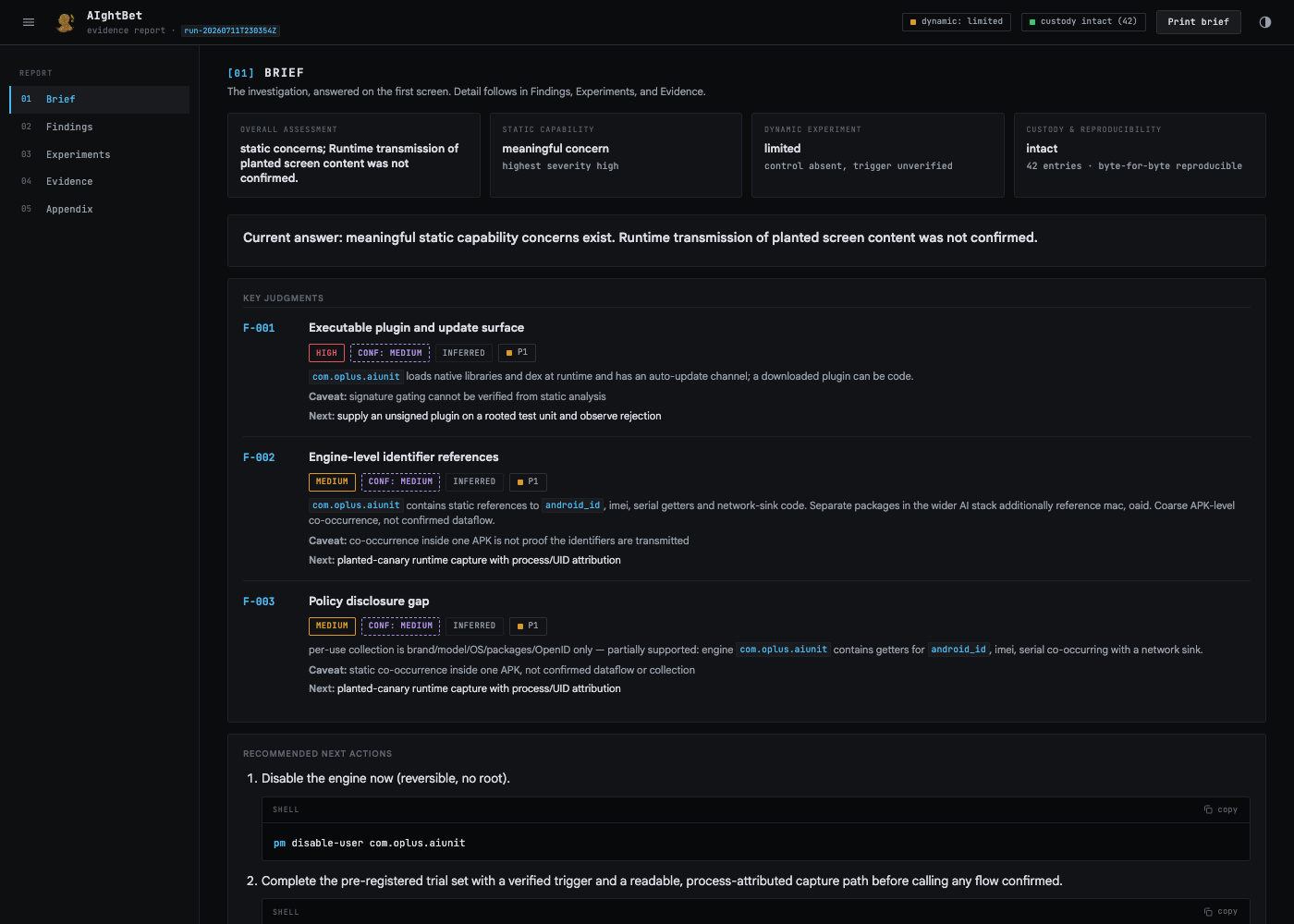
Task: Click android_id code tag in F-002
Action: click(572, 505)
